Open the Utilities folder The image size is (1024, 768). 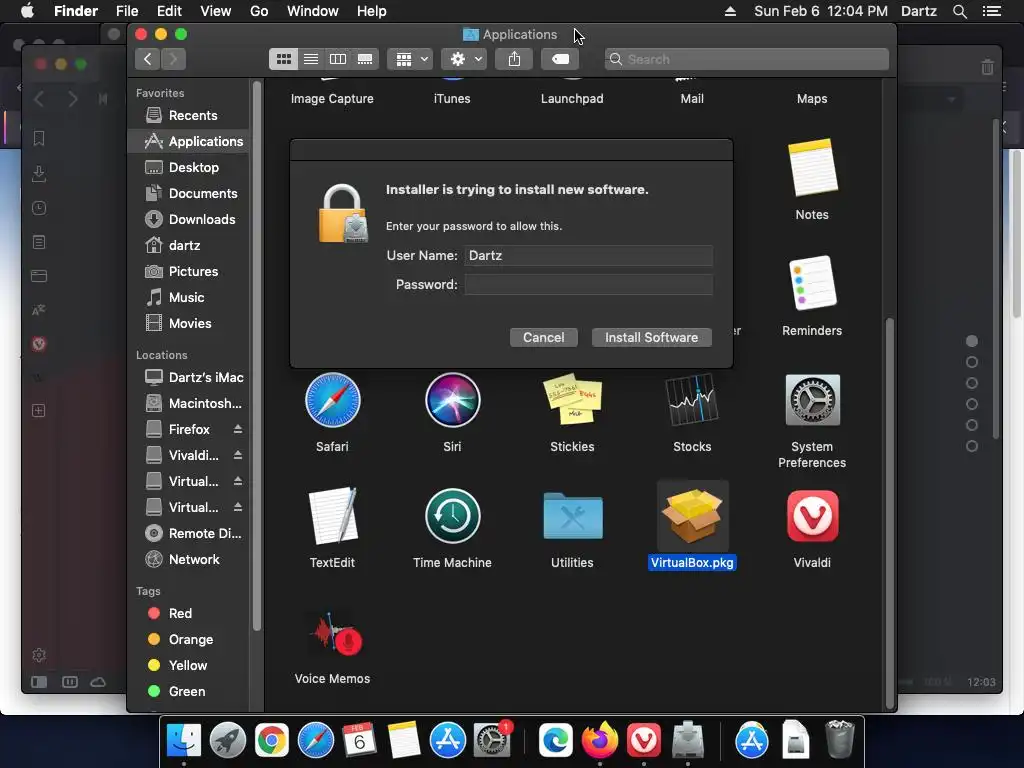pos(572,516)
